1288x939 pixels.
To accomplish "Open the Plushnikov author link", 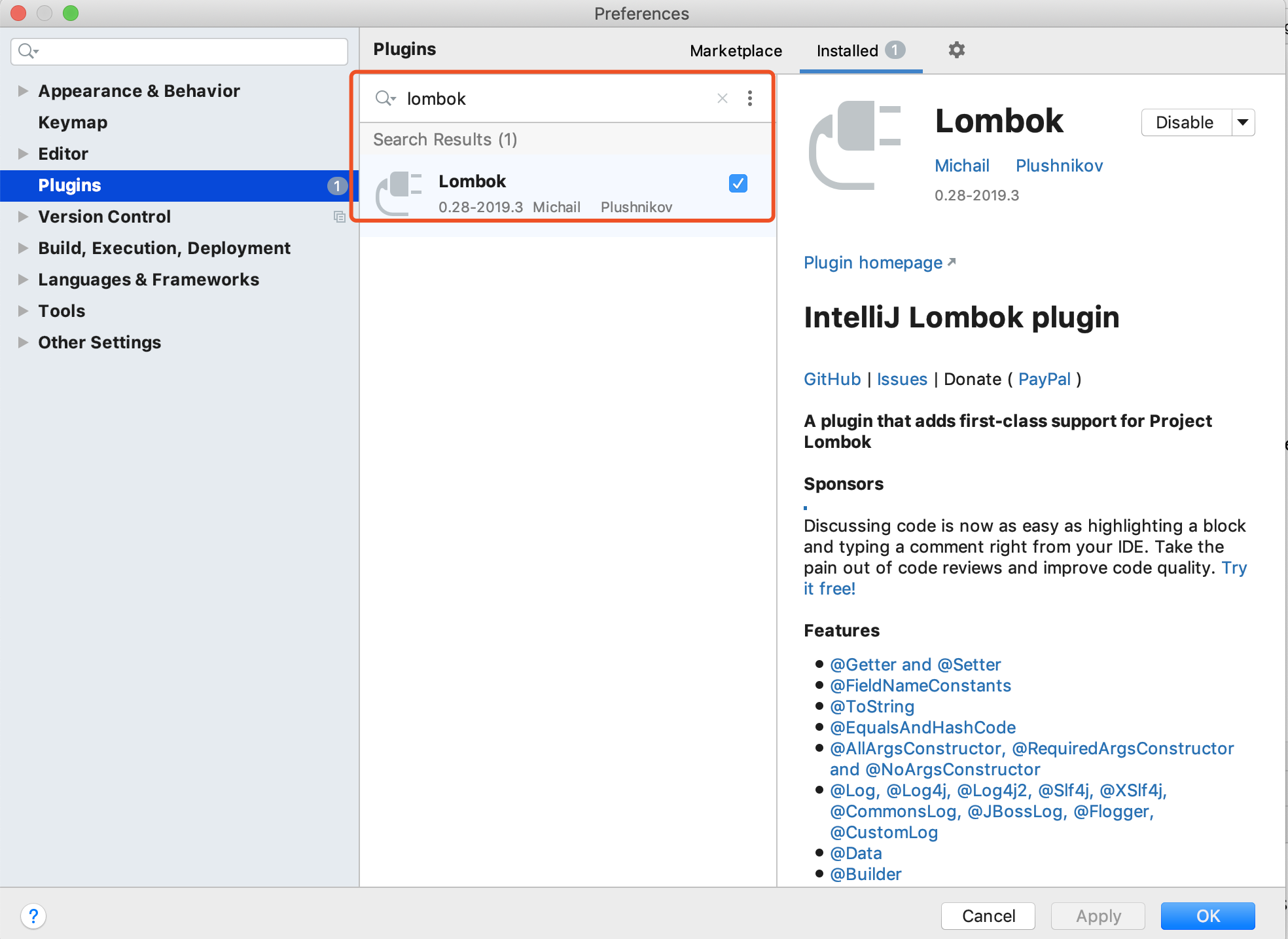I will coord(1059,166).
